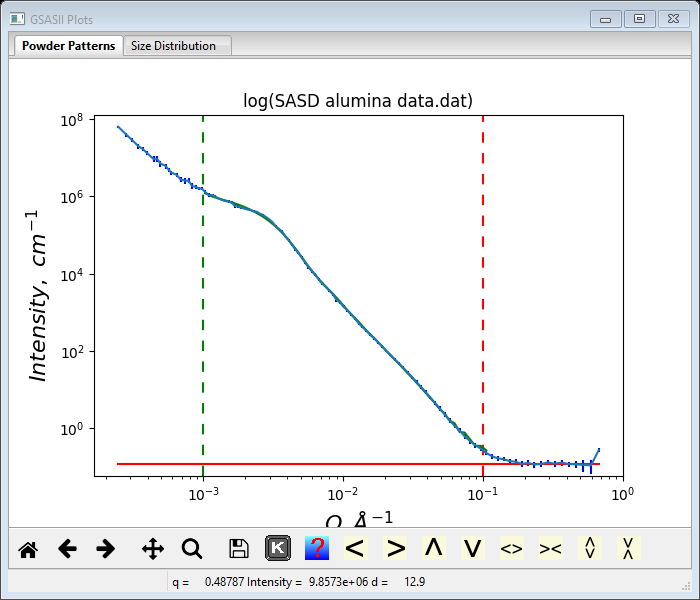Screen dimensions: 700x600
Task: Expand plot horizontally with <> button
Action: 512,548
